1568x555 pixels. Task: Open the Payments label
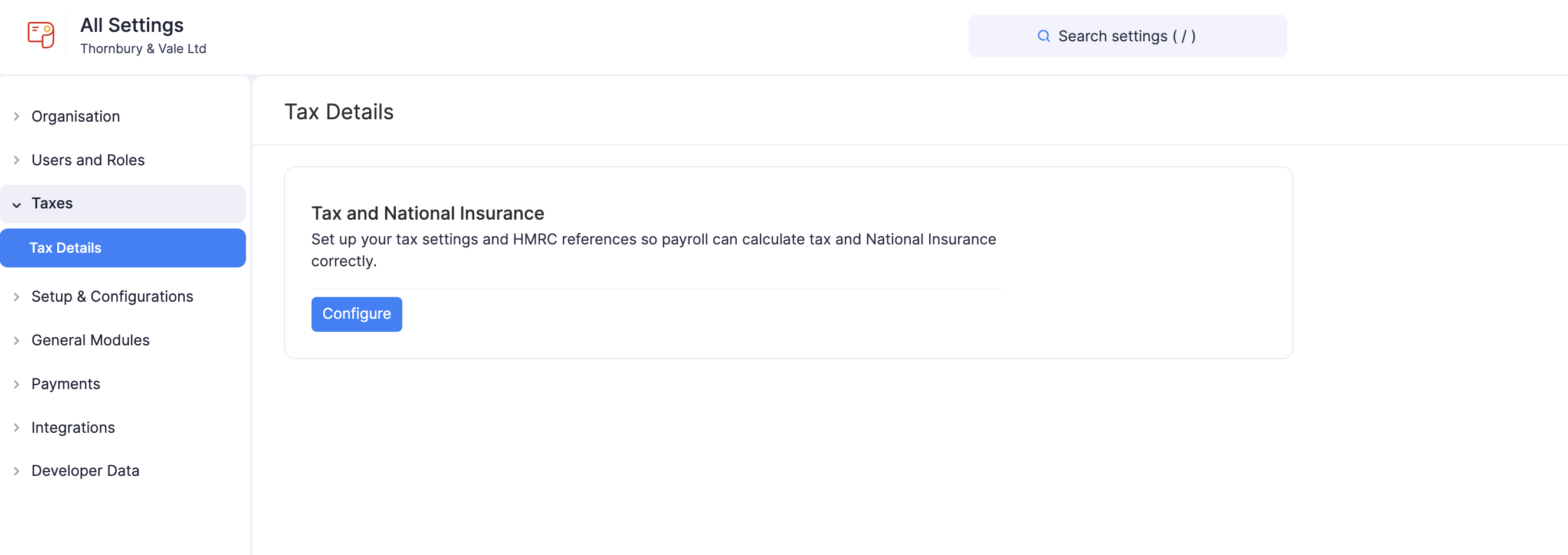coord(65,384)
